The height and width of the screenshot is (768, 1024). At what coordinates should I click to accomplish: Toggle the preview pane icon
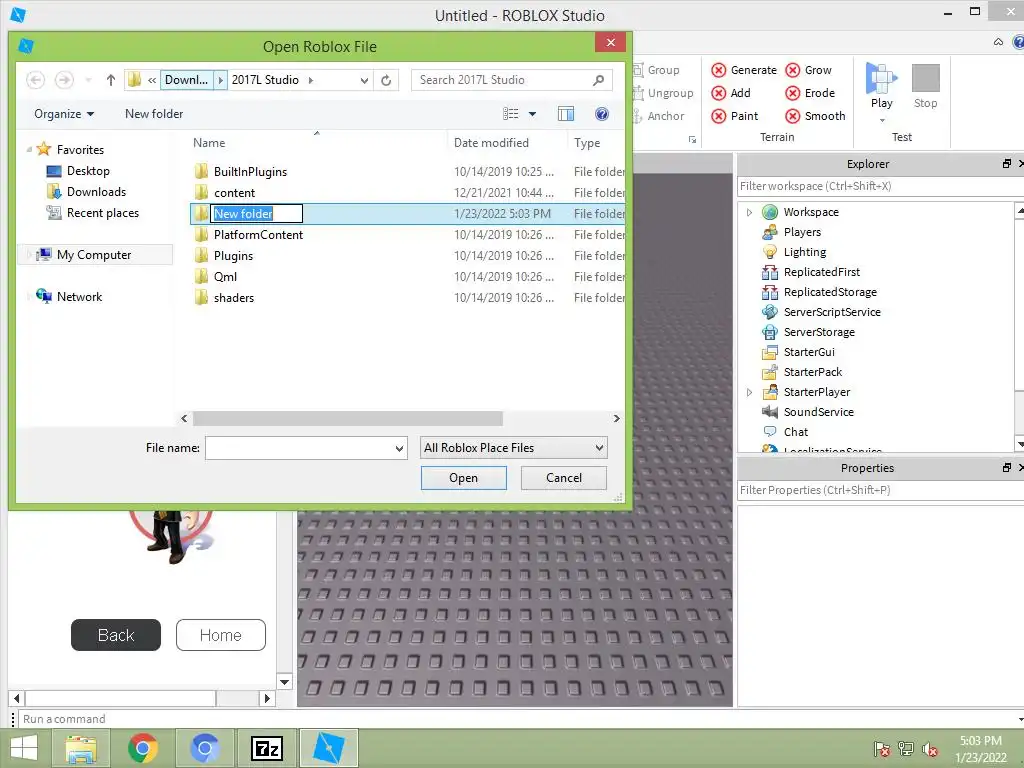tap(566, 114)
